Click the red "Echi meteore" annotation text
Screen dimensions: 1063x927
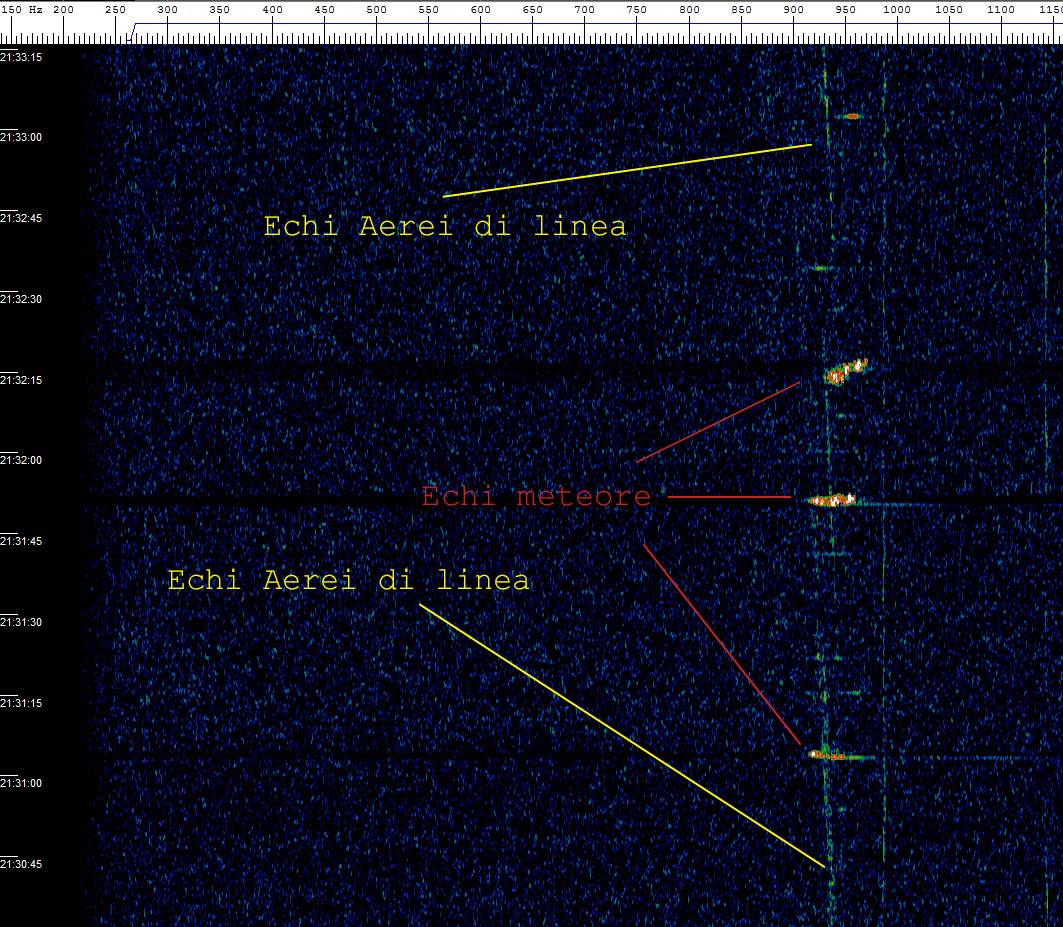coord(536,496)
